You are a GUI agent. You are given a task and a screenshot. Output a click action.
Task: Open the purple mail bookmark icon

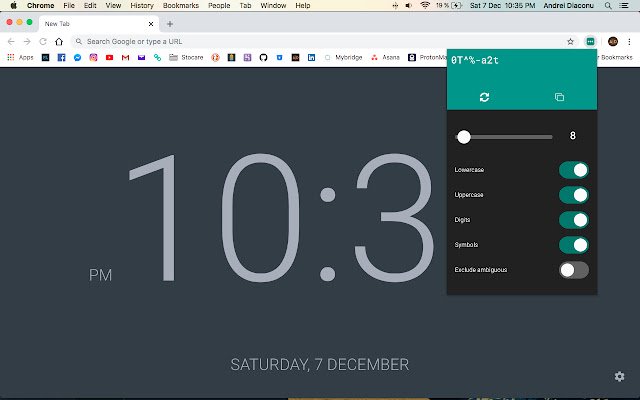point(141,58)
